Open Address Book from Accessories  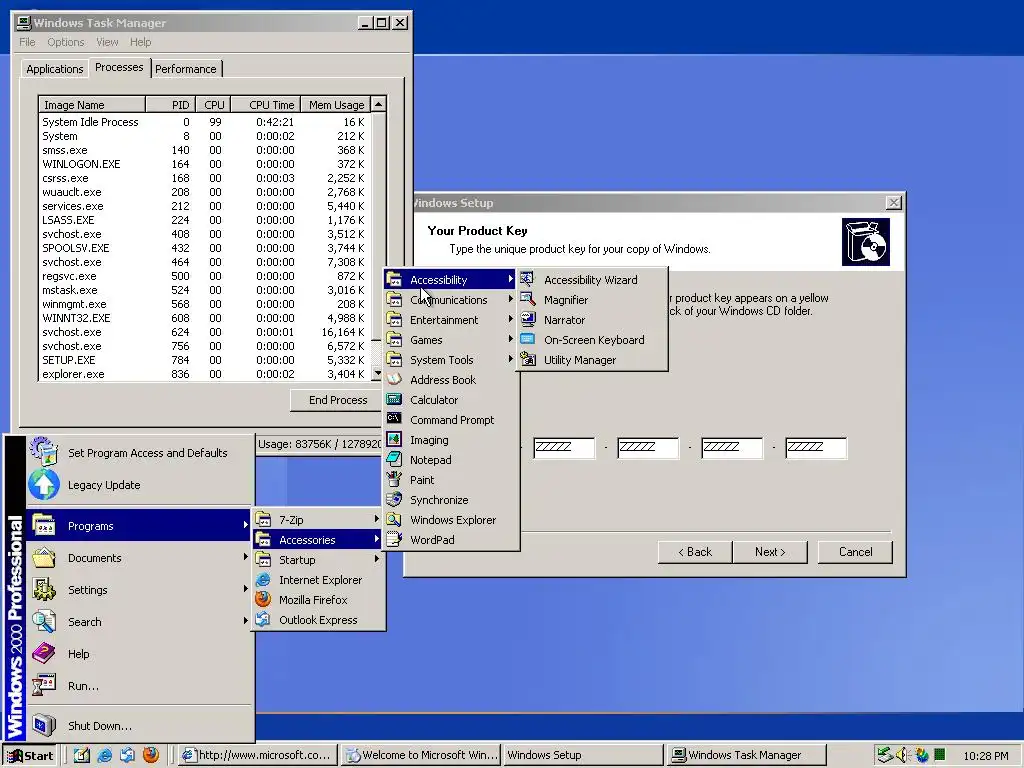coord(451,380)
